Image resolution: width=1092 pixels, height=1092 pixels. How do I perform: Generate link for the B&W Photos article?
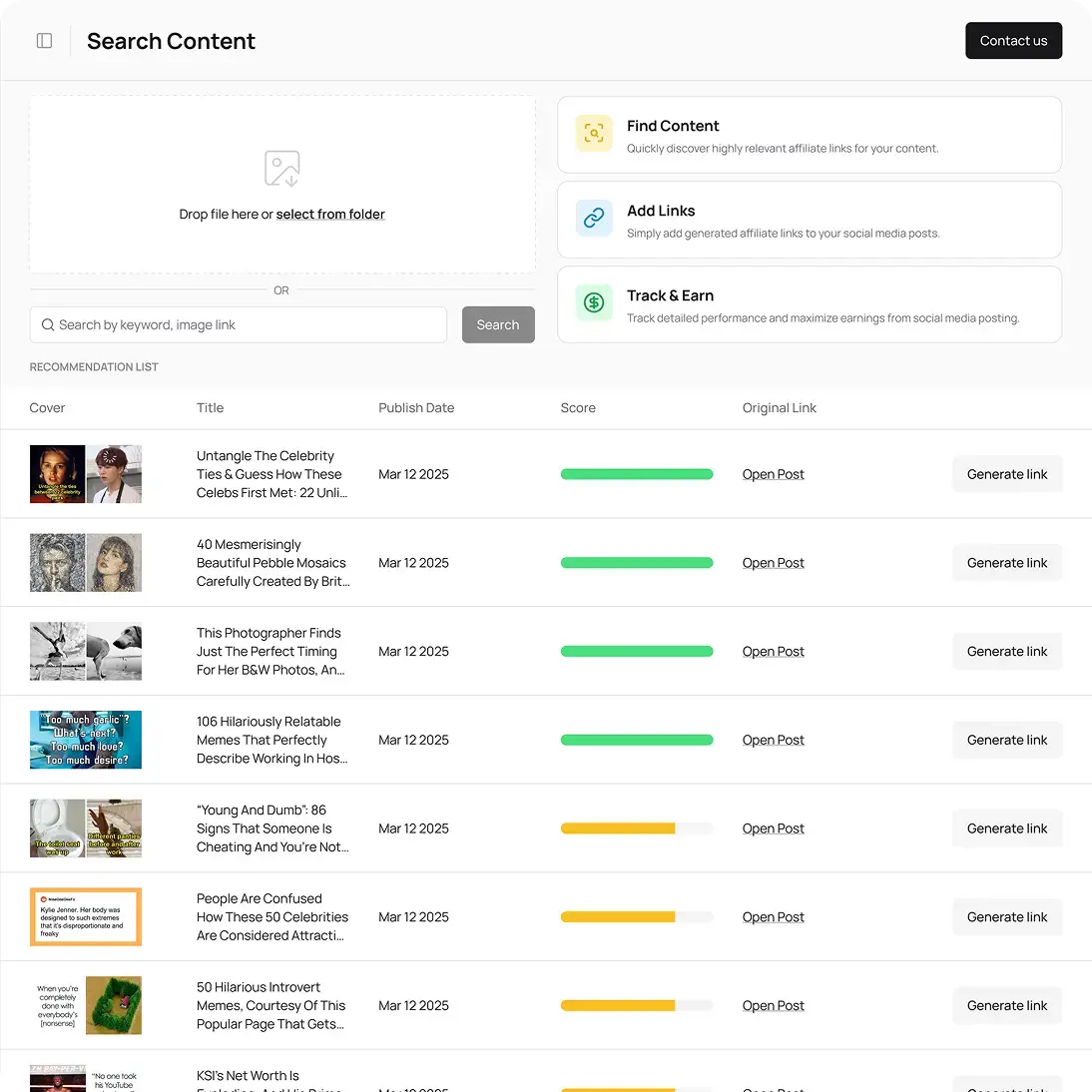point(1007,651)
